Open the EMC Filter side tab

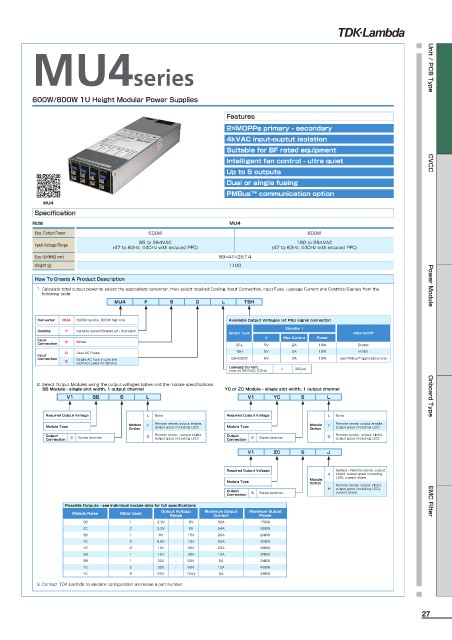pyautogui.click(x=430, y=501)
